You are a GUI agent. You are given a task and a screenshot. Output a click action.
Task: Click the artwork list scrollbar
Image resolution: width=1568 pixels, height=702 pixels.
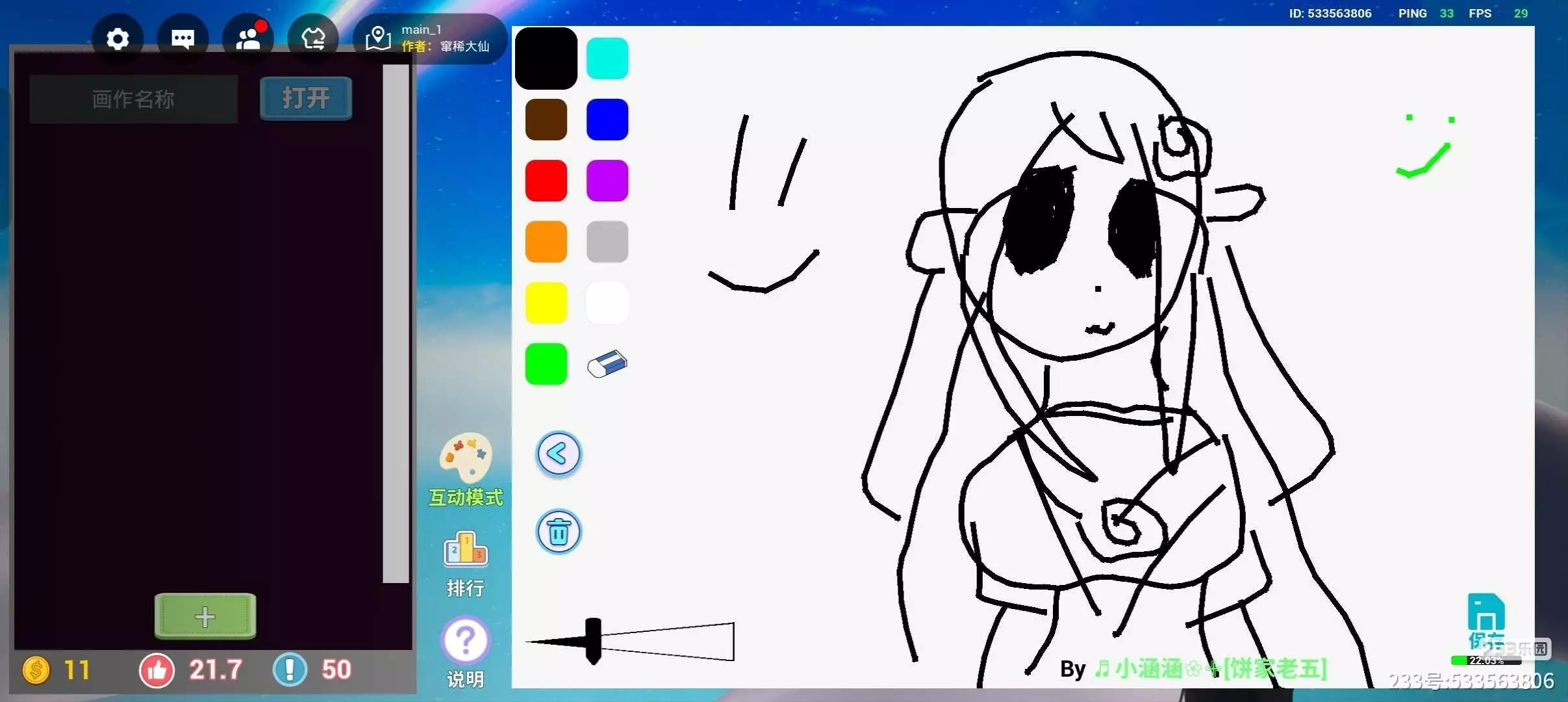pyautogui.click(x=396, y=324)
